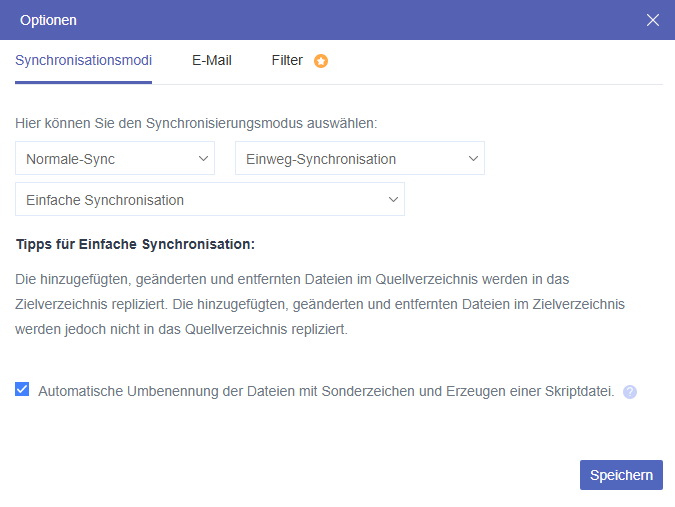Image resolution: width=675 pixels, height=507 pixels.
Task: Uncheck the Automatische Umbenennung checkbox
Action: pyautogui.click(x=22, y=390)
